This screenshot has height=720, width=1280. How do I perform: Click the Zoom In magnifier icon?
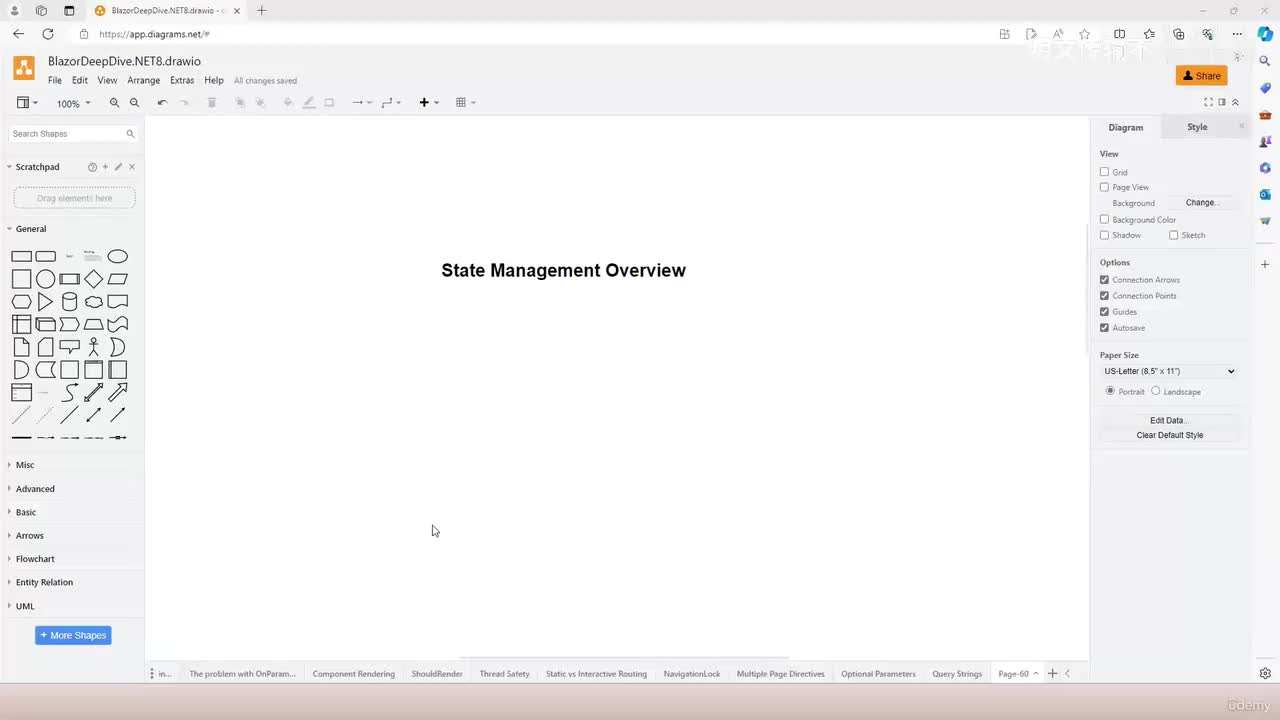[114, 102]
